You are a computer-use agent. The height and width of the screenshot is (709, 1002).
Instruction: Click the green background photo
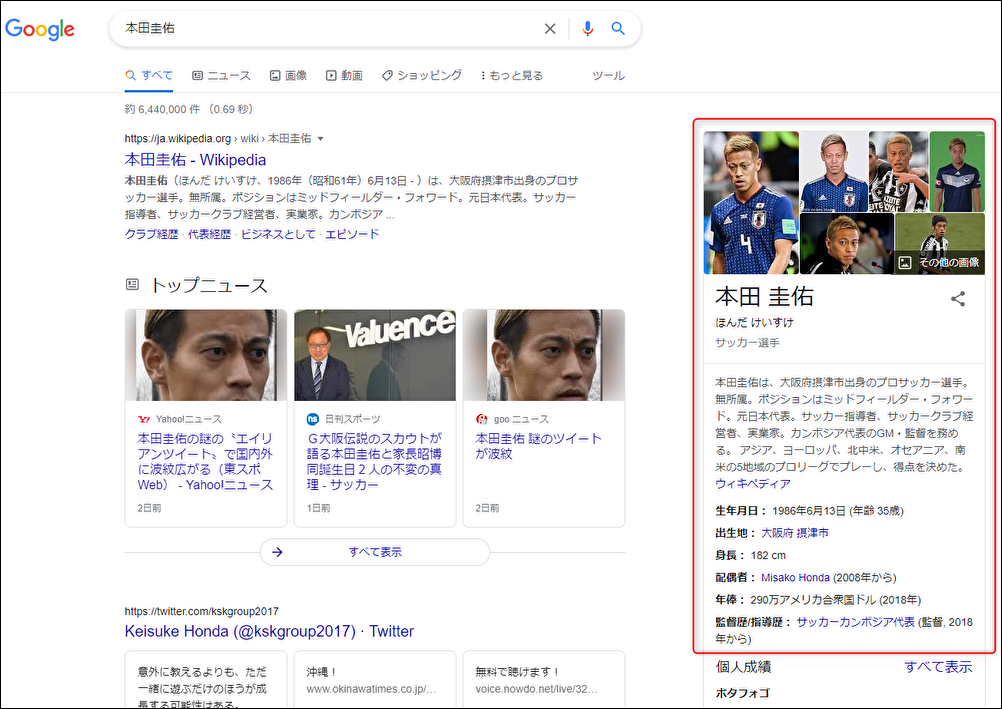point(957,171)
